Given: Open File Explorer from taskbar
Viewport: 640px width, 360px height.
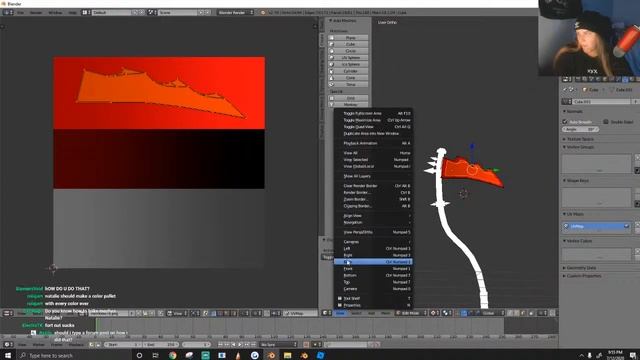Looking at the screenshot, I should [287, 355].
